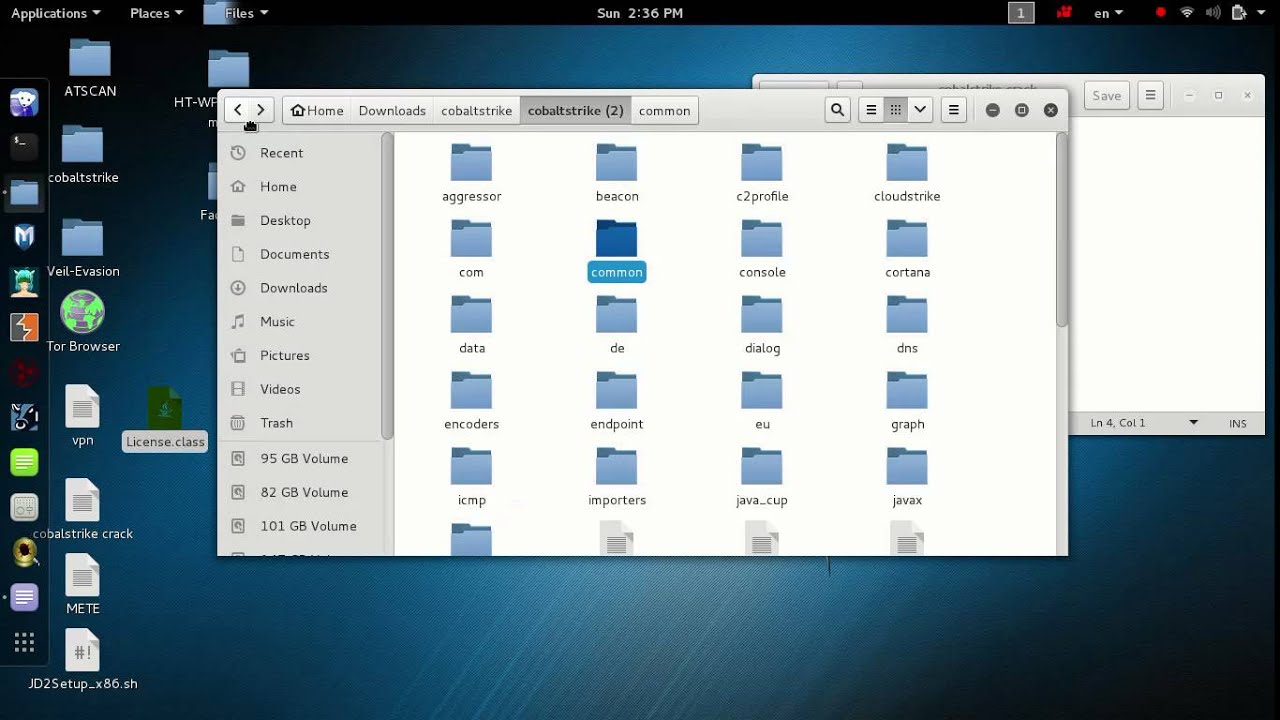This screenshot has width=1280, height=720.
Task: Select the com folder icon
Action: tap(471, 238)
